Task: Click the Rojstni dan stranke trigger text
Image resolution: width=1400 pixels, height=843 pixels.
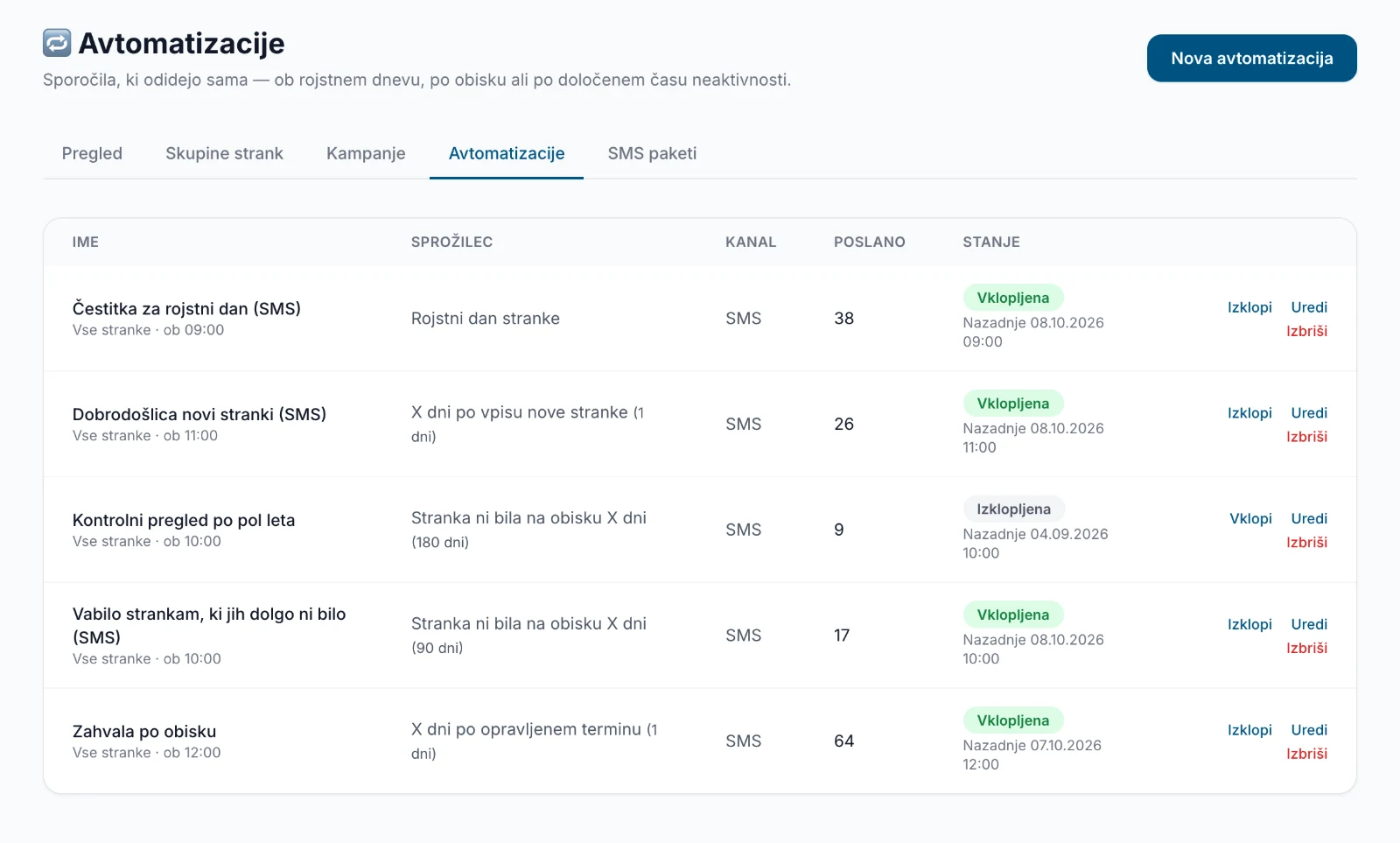Action: [486, 319]
